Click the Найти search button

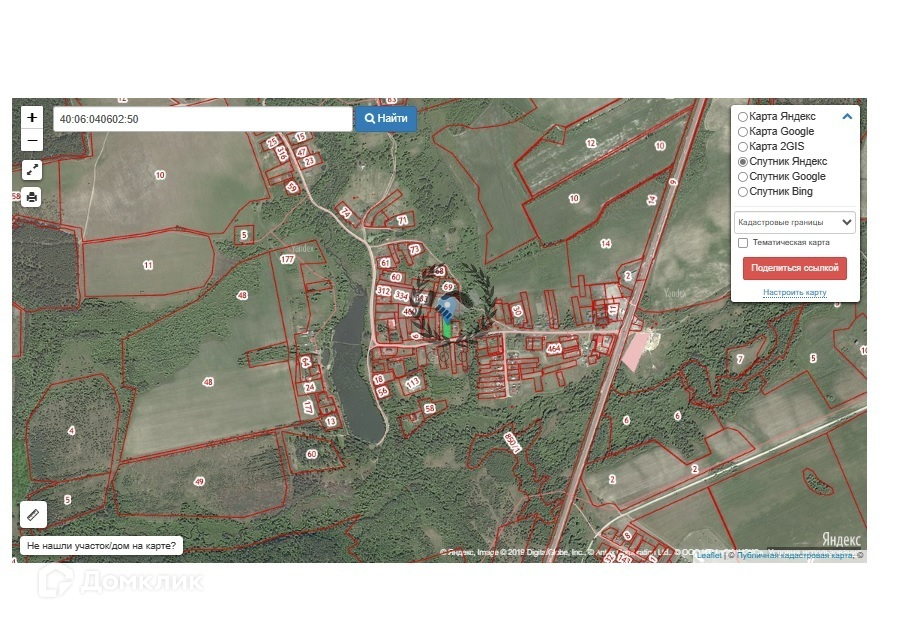coord(386,118)
